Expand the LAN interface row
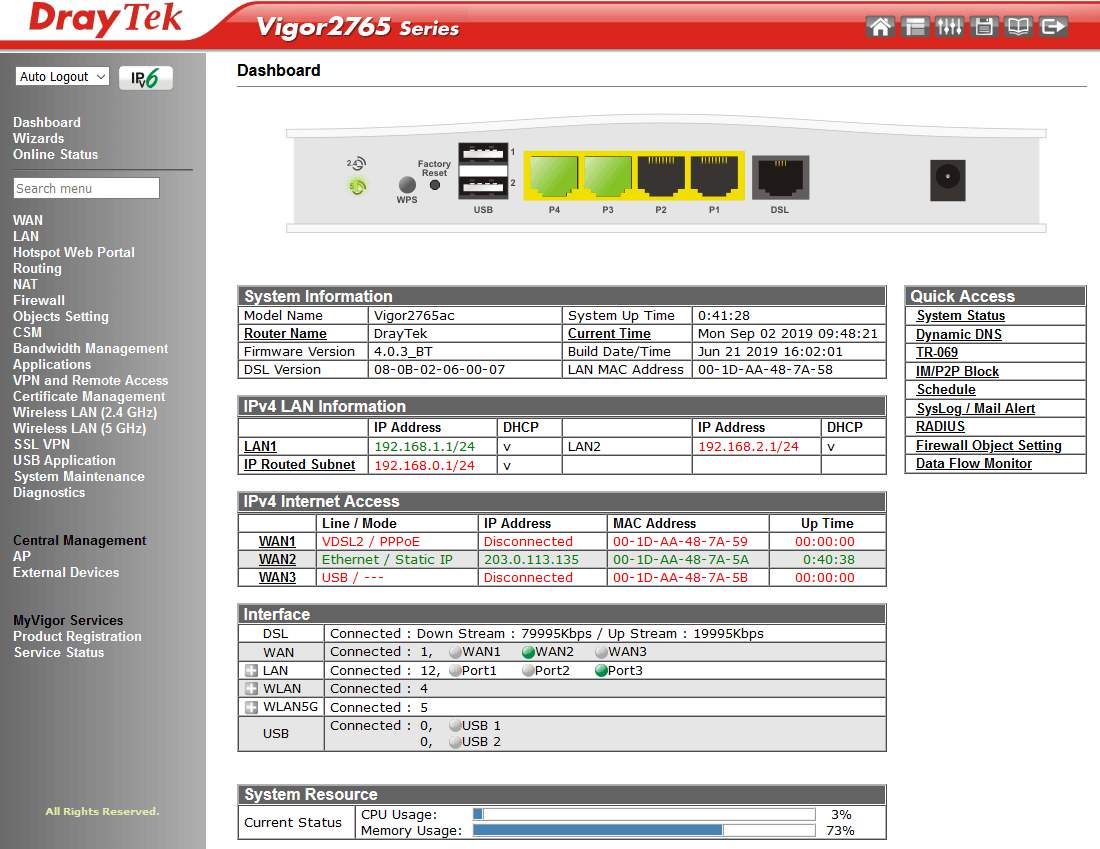 coord(251,671)
